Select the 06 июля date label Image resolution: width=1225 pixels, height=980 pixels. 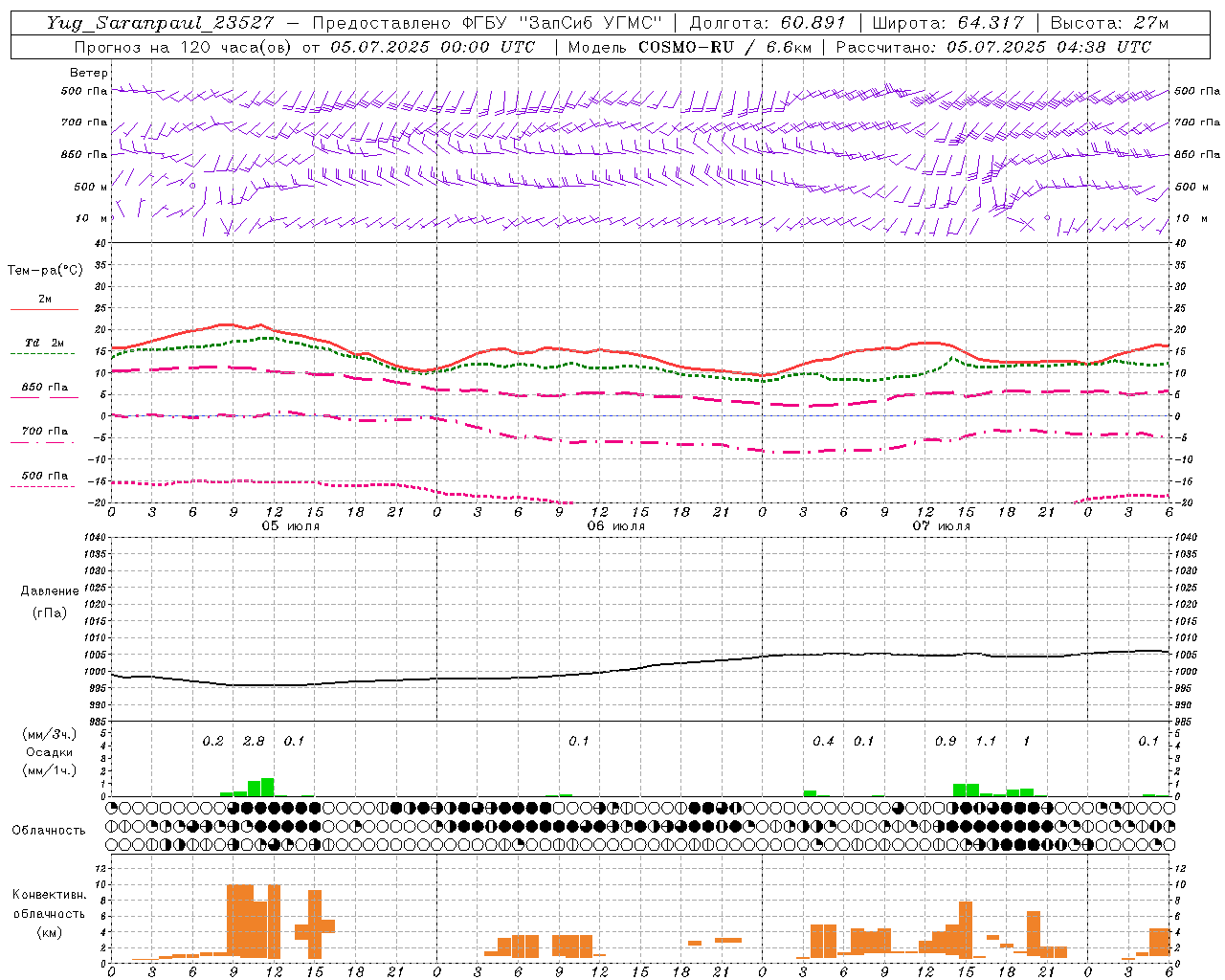pyautogui.click(x=616, y=526)
